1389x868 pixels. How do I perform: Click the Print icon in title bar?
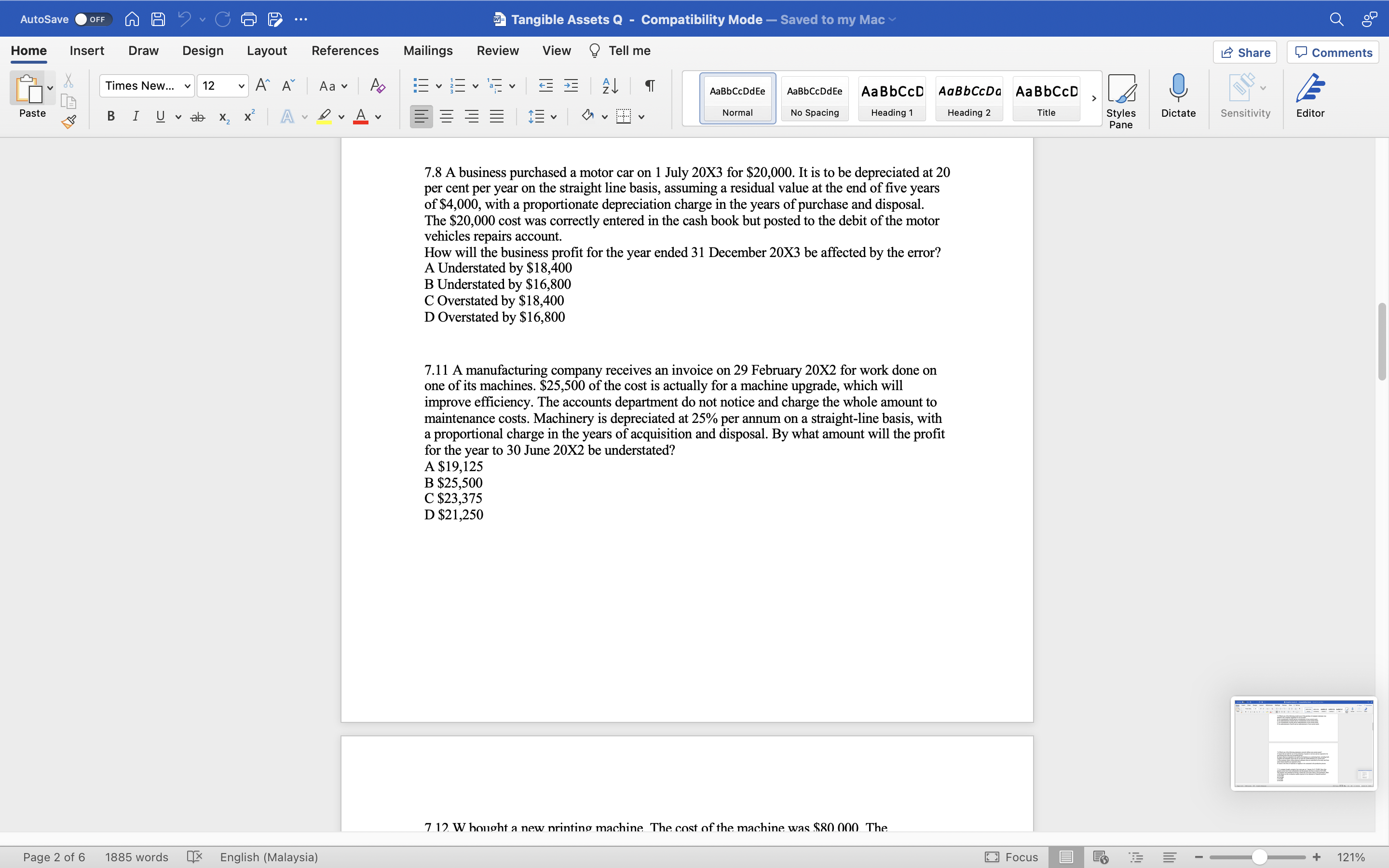248,19
